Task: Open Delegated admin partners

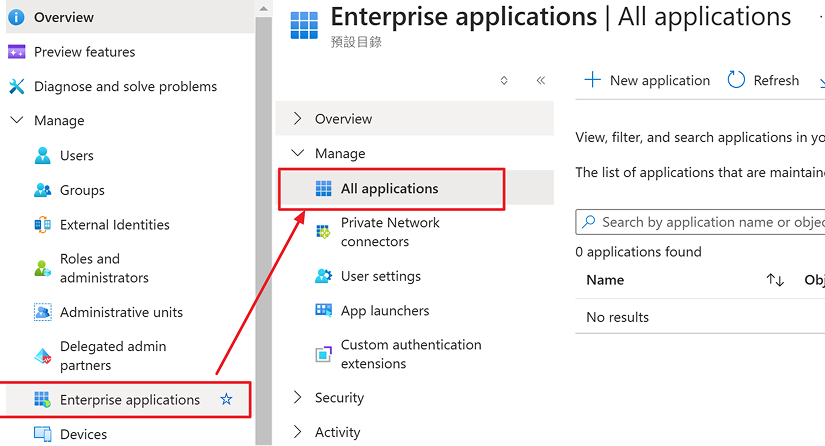Action: point(113,356)
